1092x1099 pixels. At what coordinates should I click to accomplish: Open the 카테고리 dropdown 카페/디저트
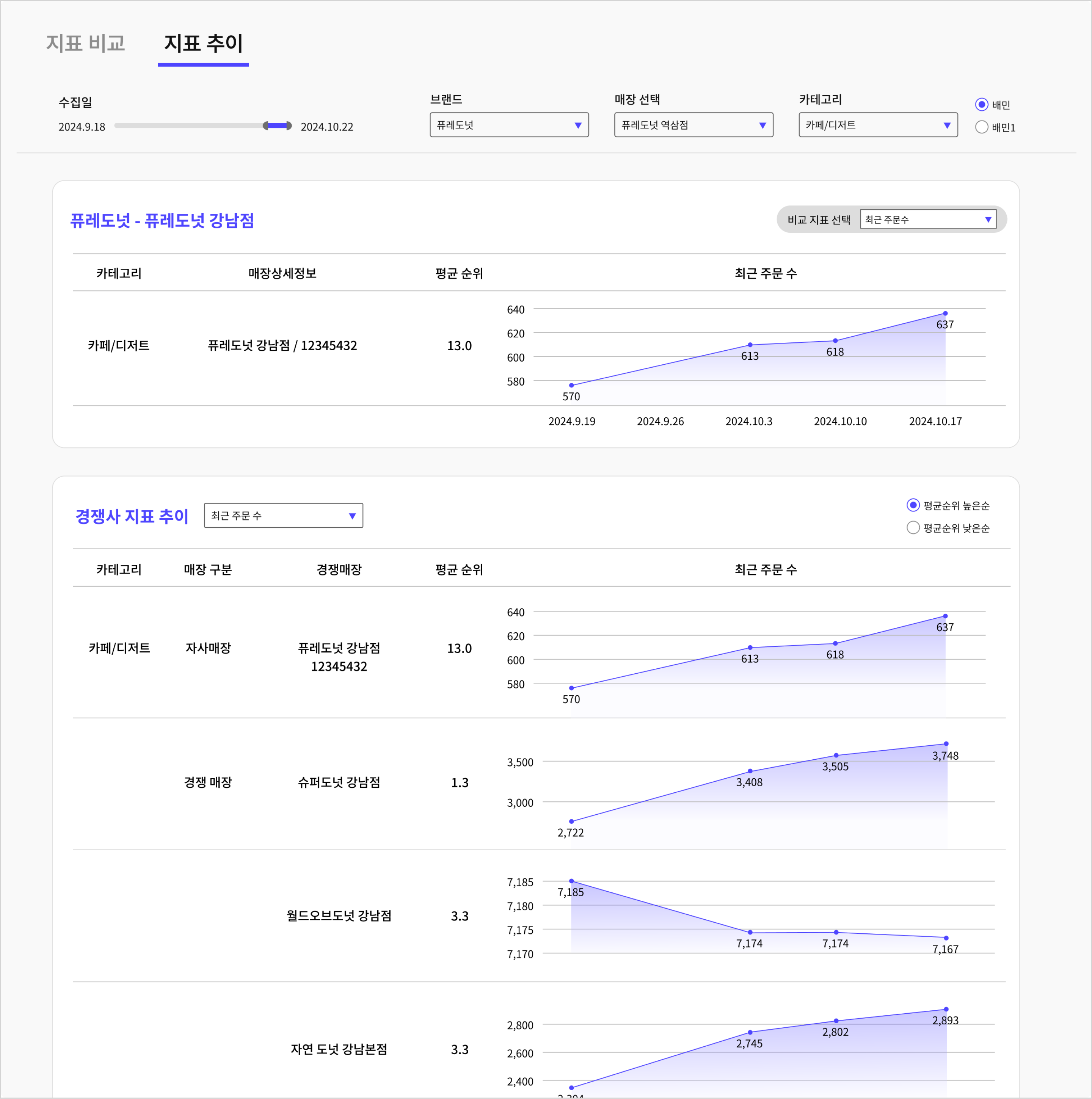click(x=877, y=125)
